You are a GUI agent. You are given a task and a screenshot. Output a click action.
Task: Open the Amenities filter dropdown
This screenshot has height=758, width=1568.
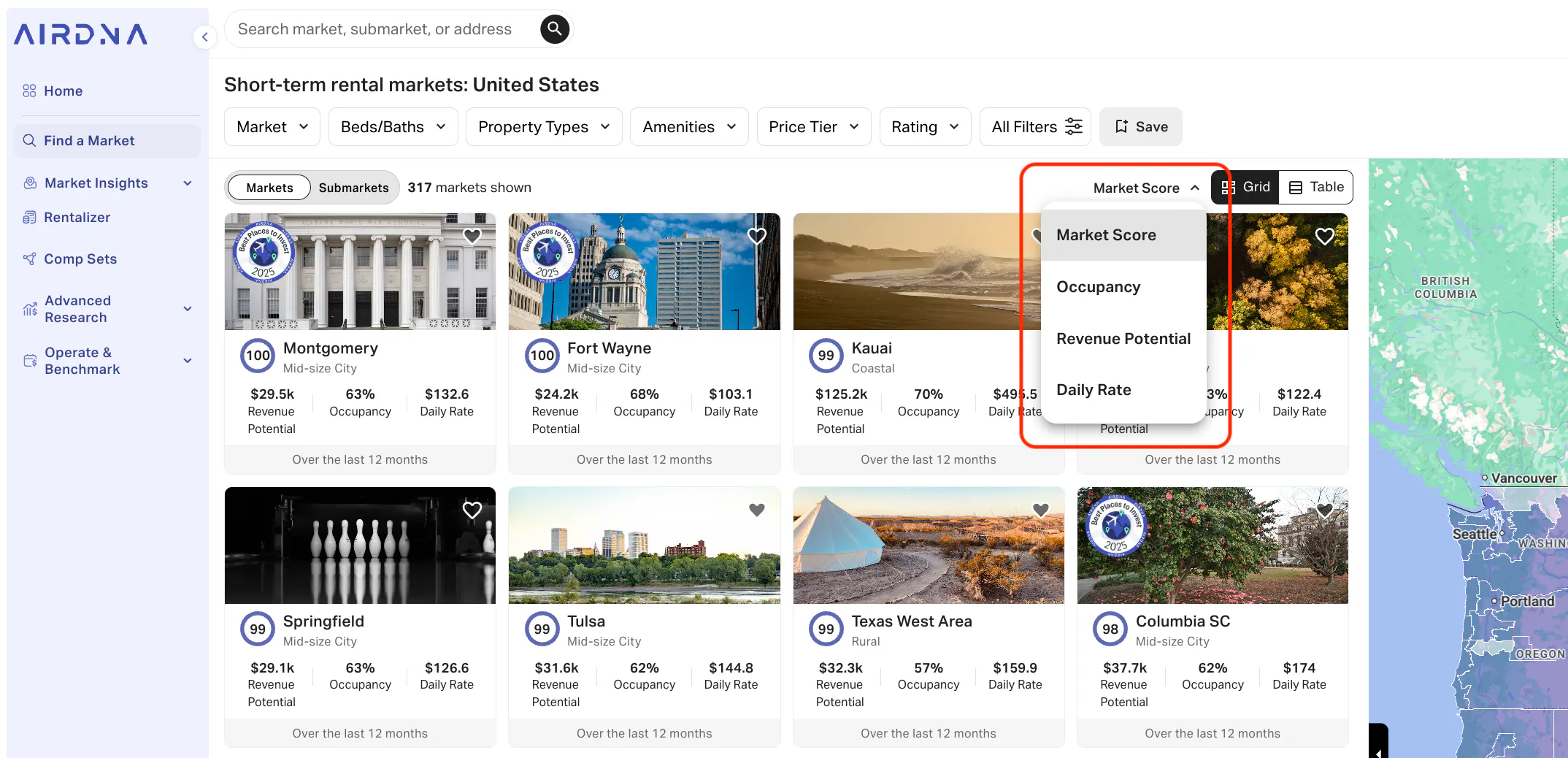pyautogui.click(x=689, y=127)
